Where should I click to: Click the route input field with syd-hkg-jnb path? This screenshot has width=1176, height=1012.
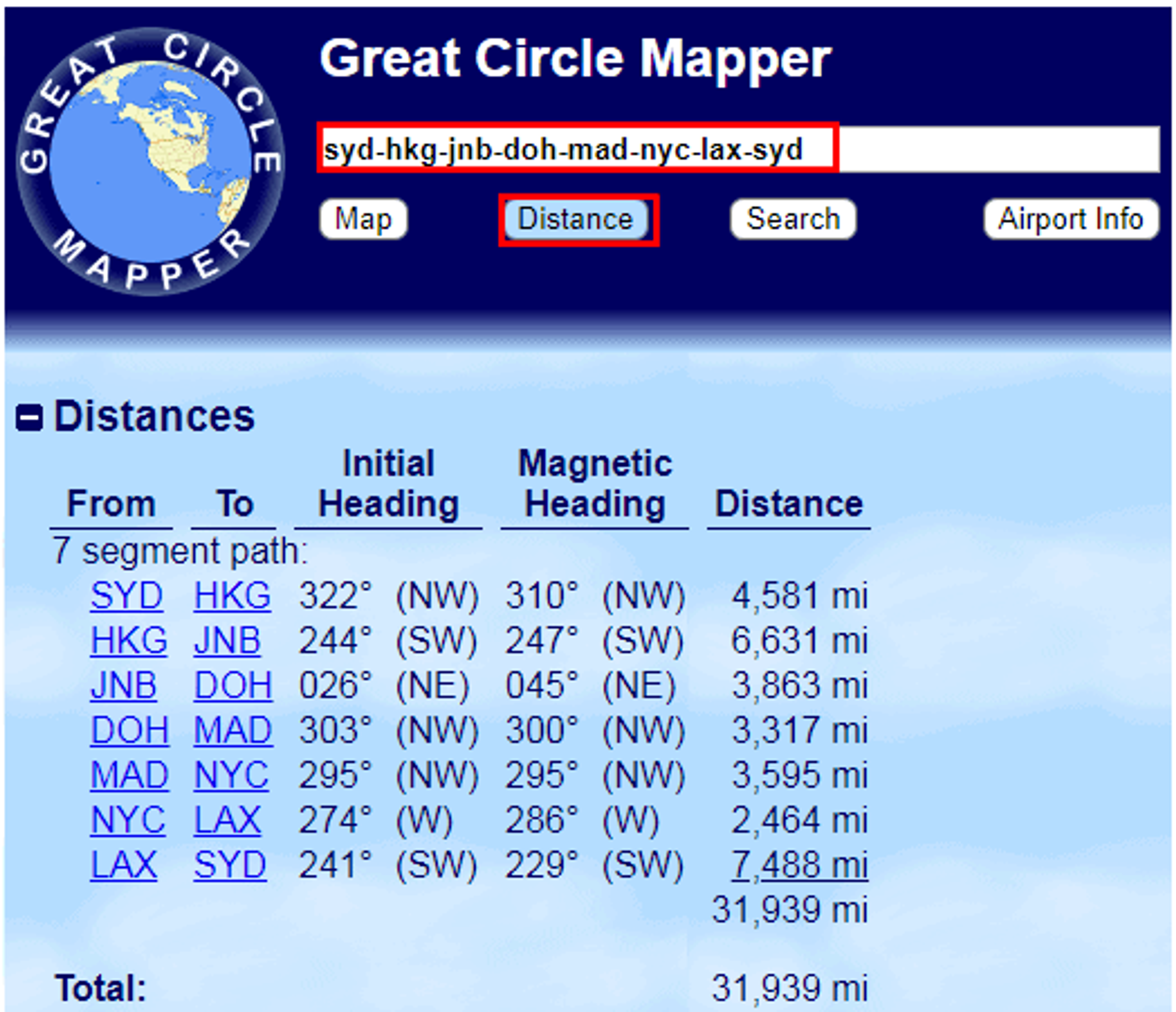coord(739,149)
